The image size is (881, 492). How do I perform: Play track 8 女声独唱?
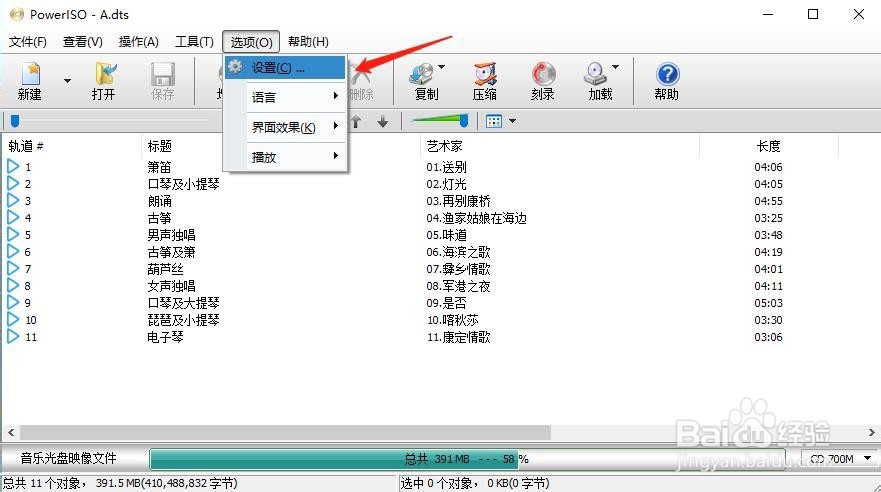tap(13, 285)
